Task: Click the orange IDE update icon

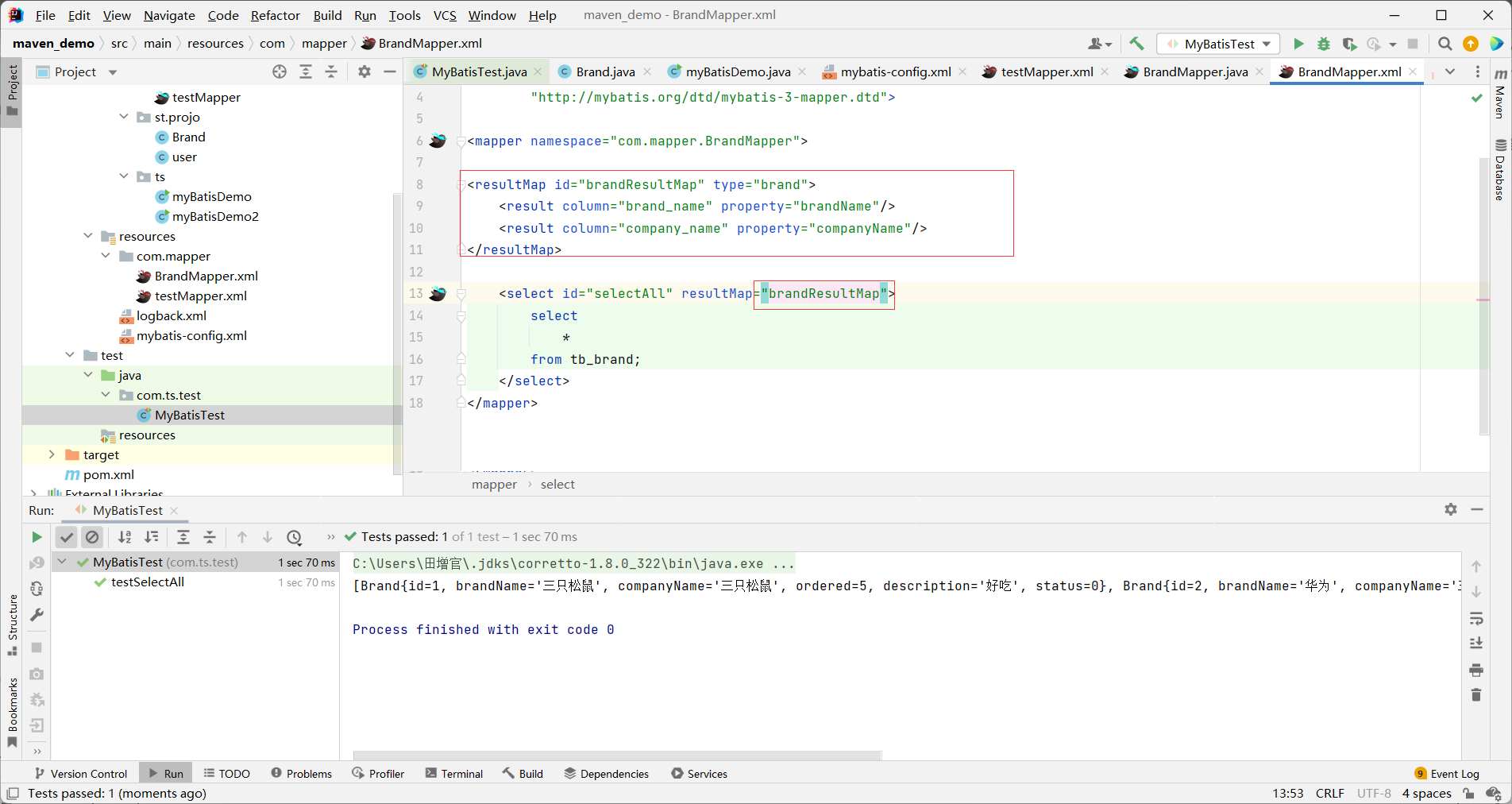Action: click(x=1471, y=44)
